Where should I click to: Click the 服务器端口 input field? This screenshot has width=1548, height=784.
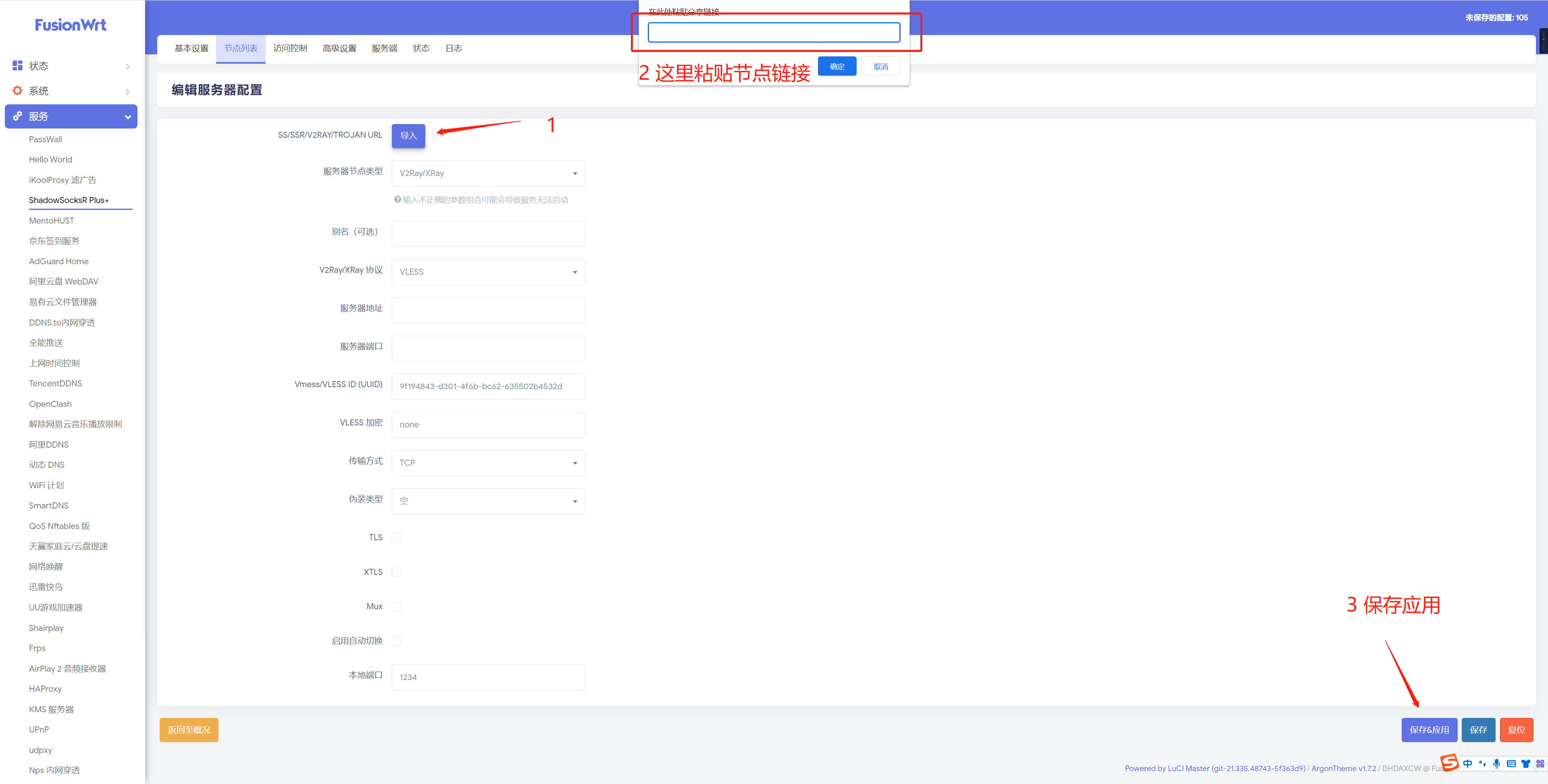tap(488, 348)
